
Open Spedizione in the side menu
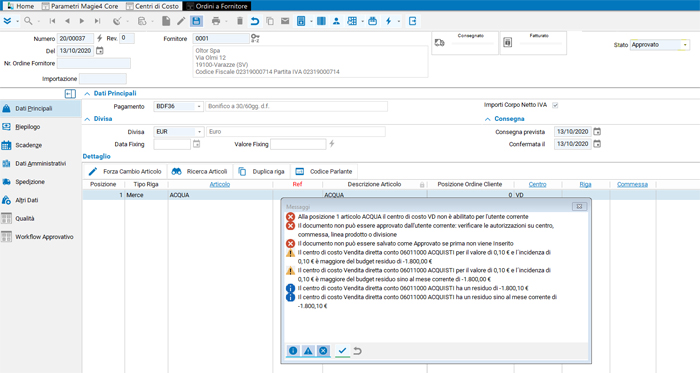point(30,182)
